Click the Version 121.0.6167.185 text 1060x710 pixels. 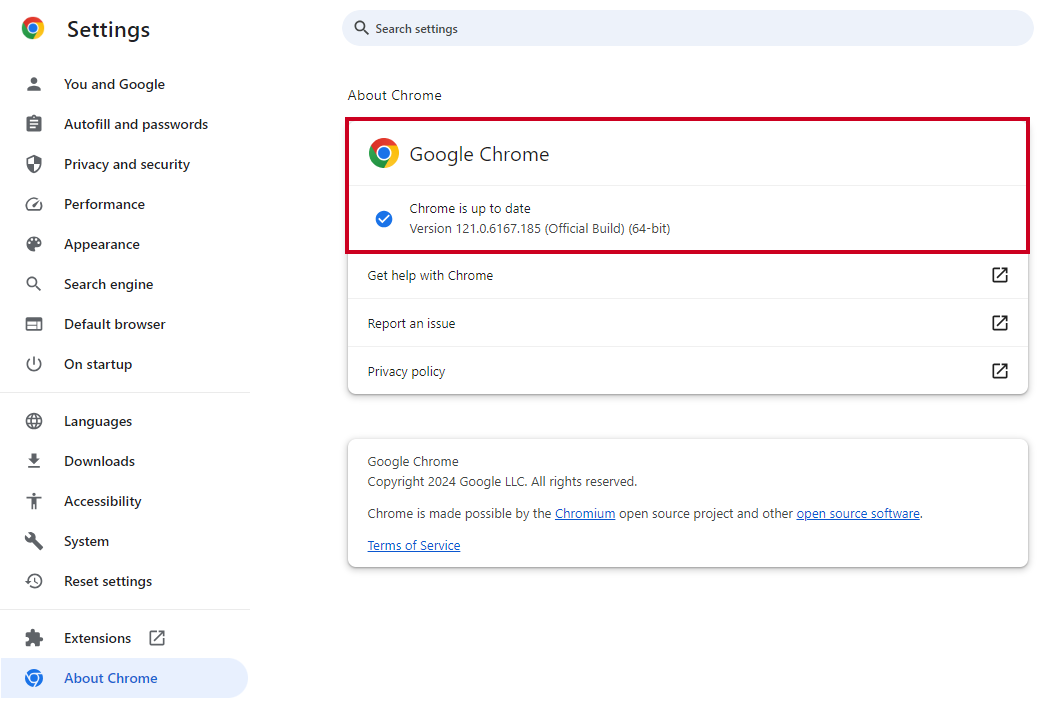539,229
